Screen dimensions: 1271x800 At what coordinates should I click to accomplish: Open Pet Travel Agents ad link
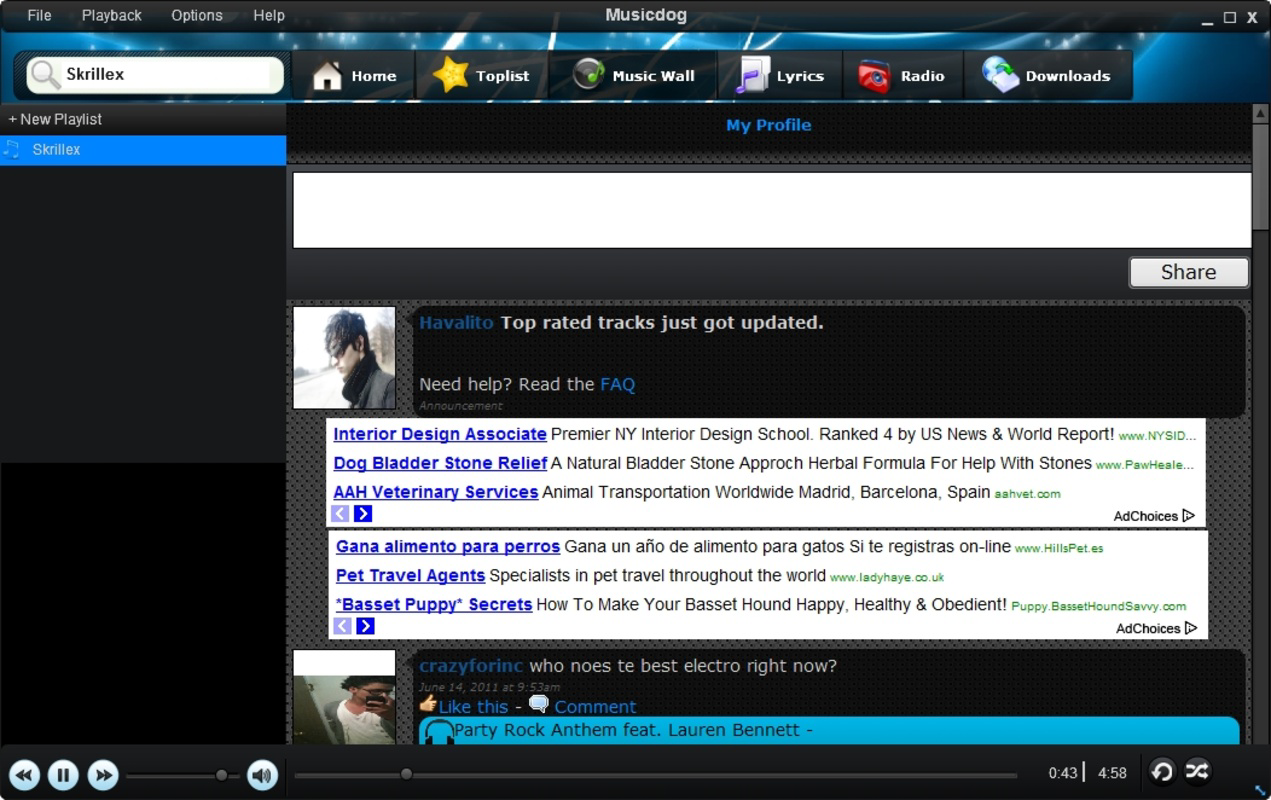point(411,575)
